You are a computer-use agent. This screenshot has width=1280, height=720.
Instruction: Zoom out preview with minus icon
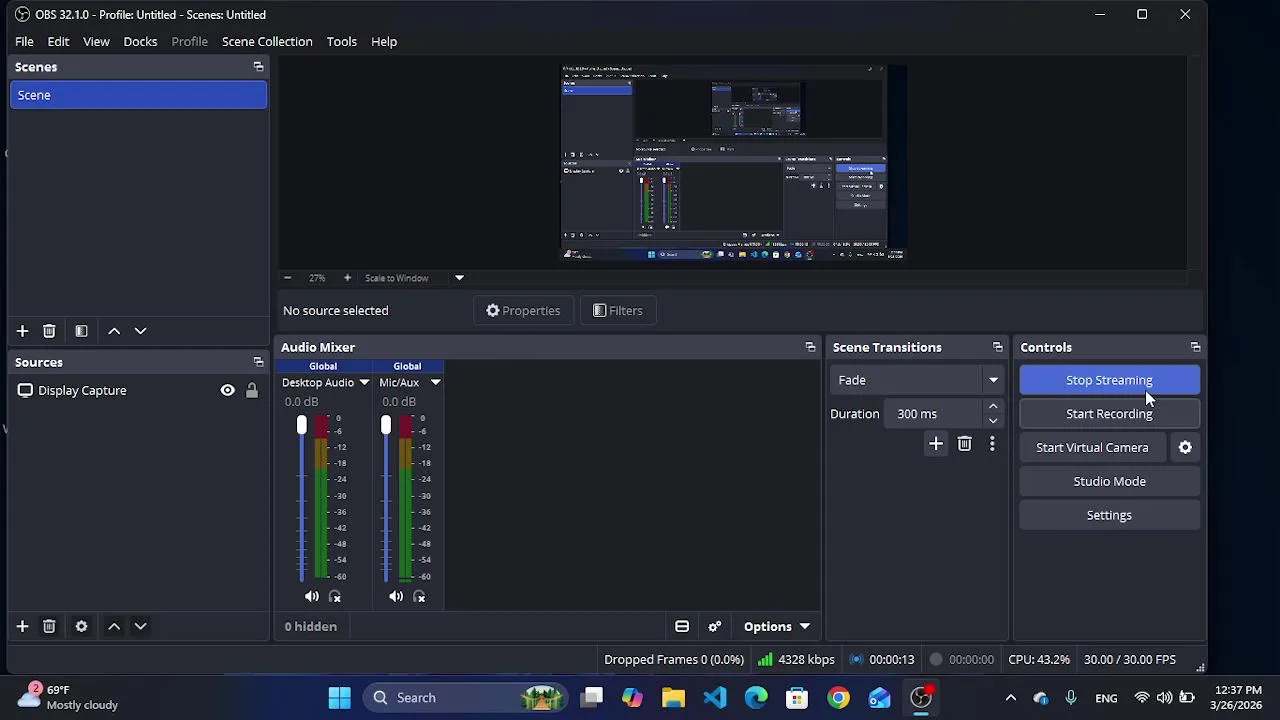tap(288, 278)
